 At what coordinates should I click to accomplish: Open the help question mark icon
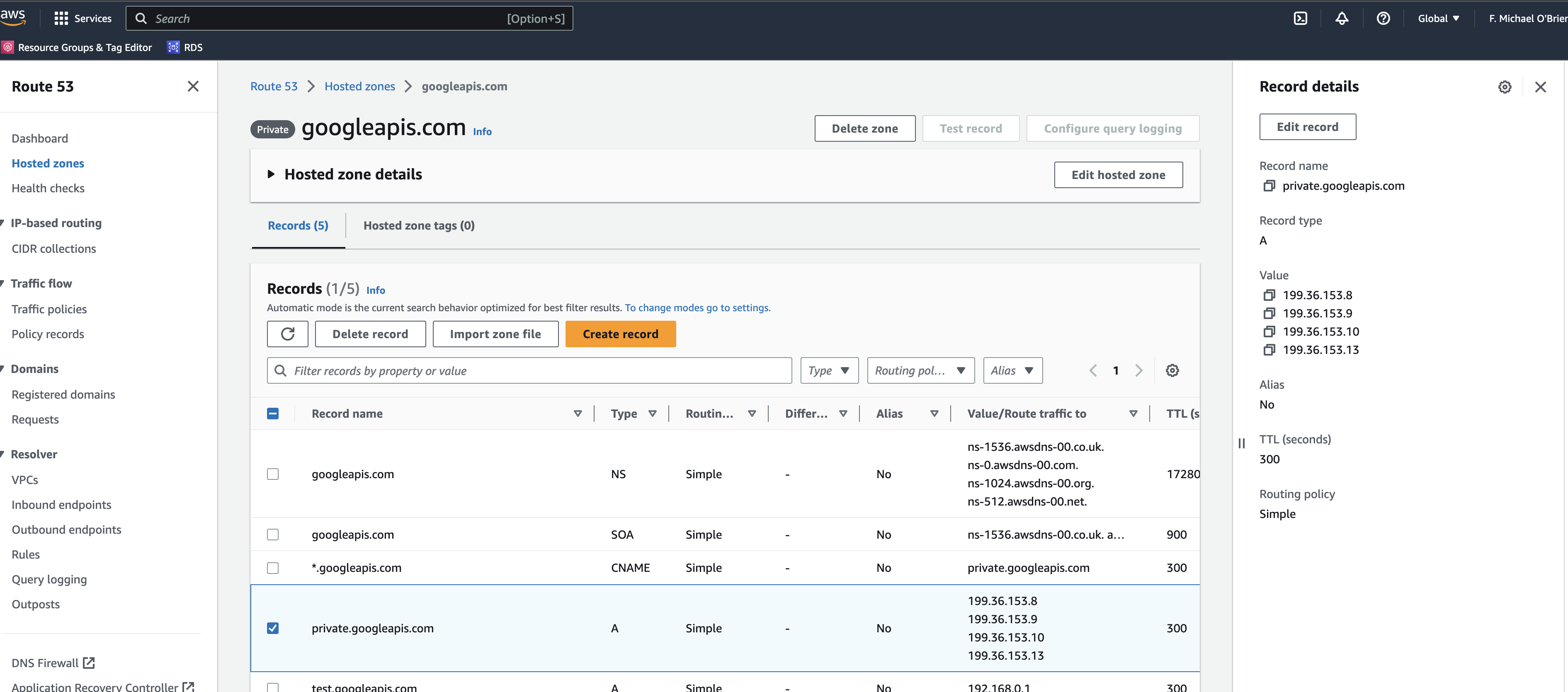pyautogui.click(x=1384, y=18)
